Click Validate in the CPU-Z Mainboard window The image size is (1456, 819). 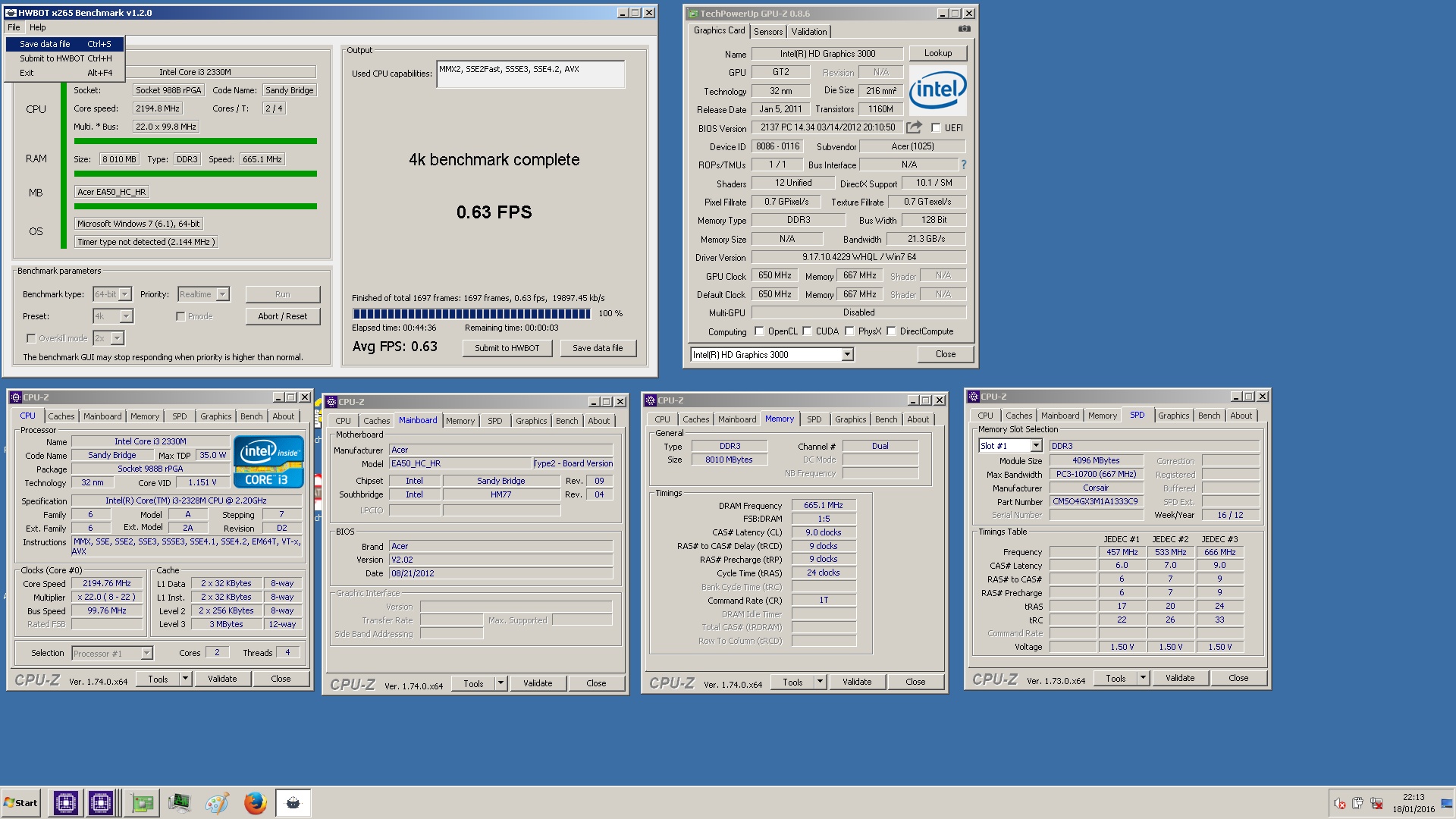538,683
